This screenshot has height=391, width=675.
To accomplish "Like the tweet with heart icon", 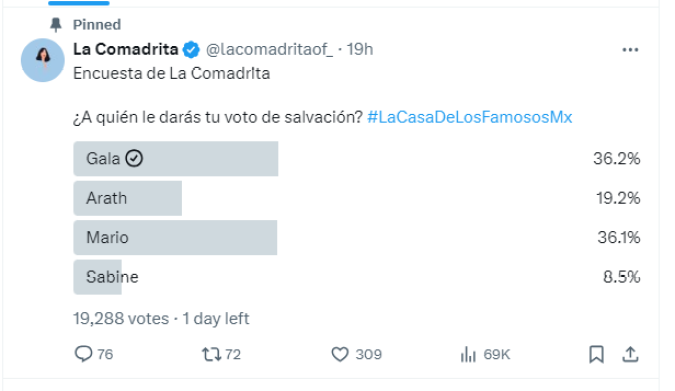I will [x=340, y=354].
